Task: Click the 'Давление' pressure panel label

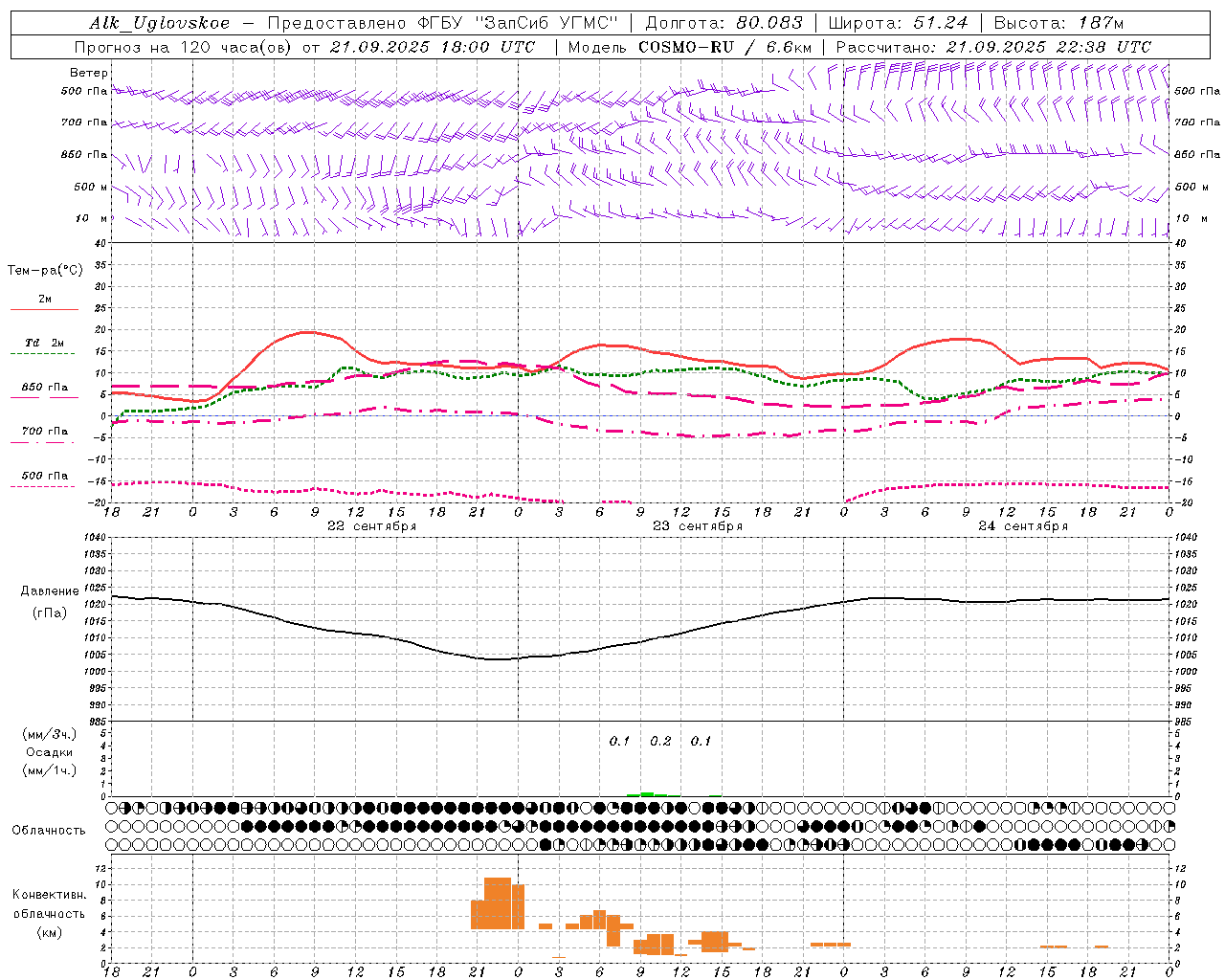Action: click(x=50, y=591)
